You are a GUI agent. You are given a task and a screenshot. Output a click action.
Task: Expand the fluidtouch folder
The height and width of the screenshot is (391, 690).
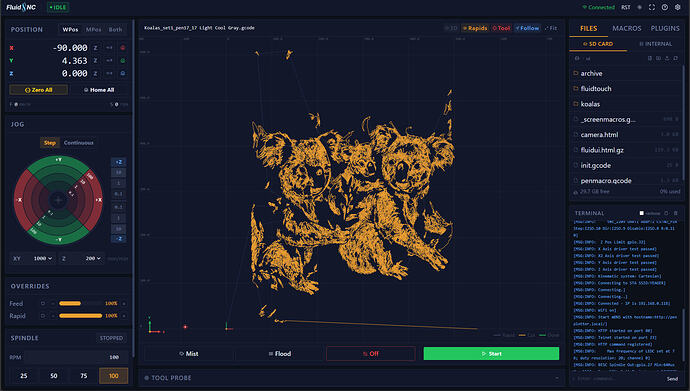(627, 89)
